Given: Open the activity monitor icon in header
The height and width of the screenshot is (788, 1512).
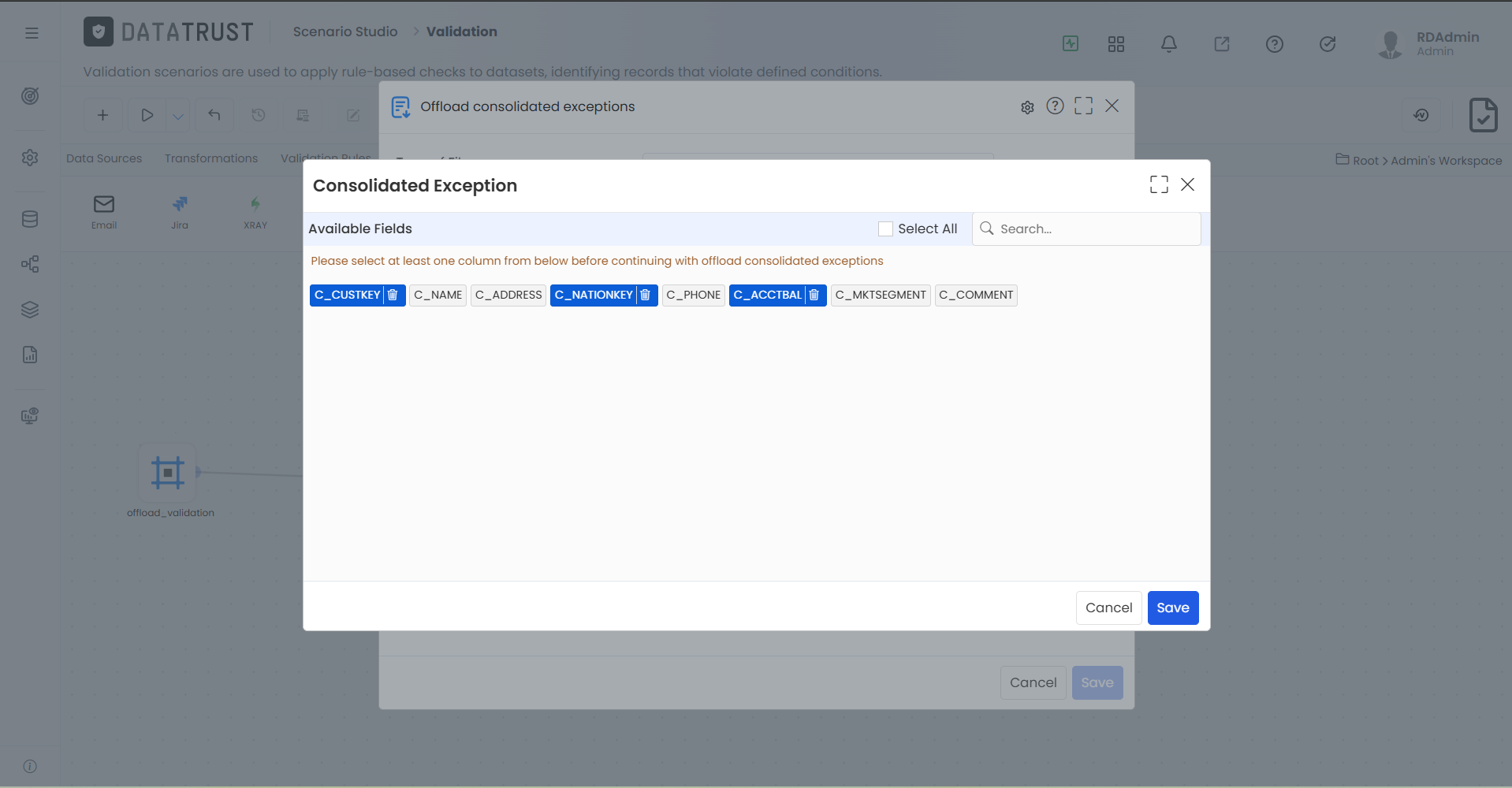Looking at the screenshot, I should point(1071,43).
